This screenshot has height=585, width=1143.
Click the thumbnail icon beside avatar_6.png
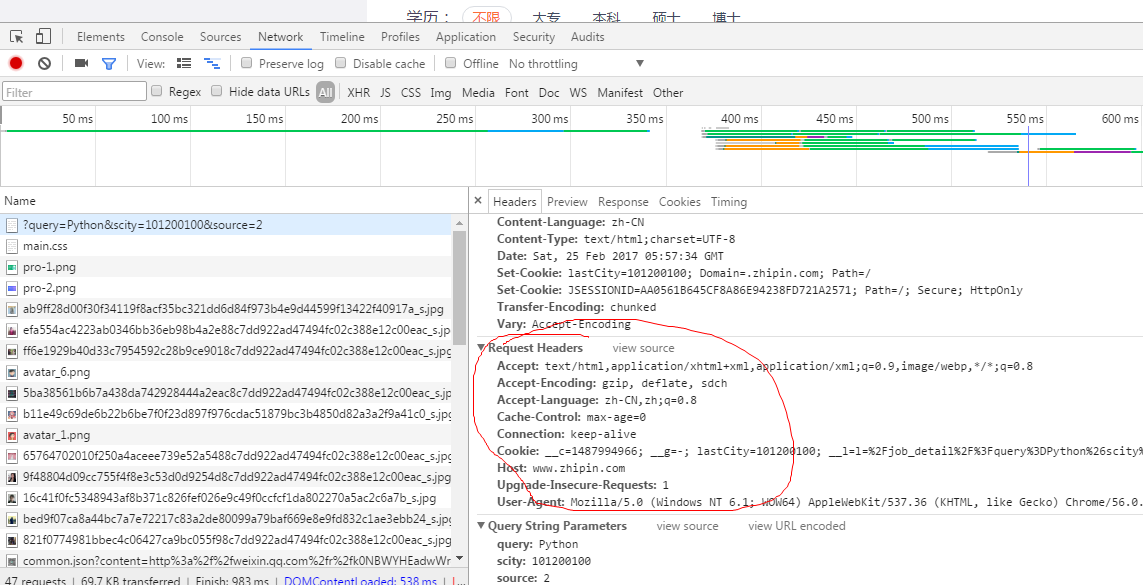(12, 372)
